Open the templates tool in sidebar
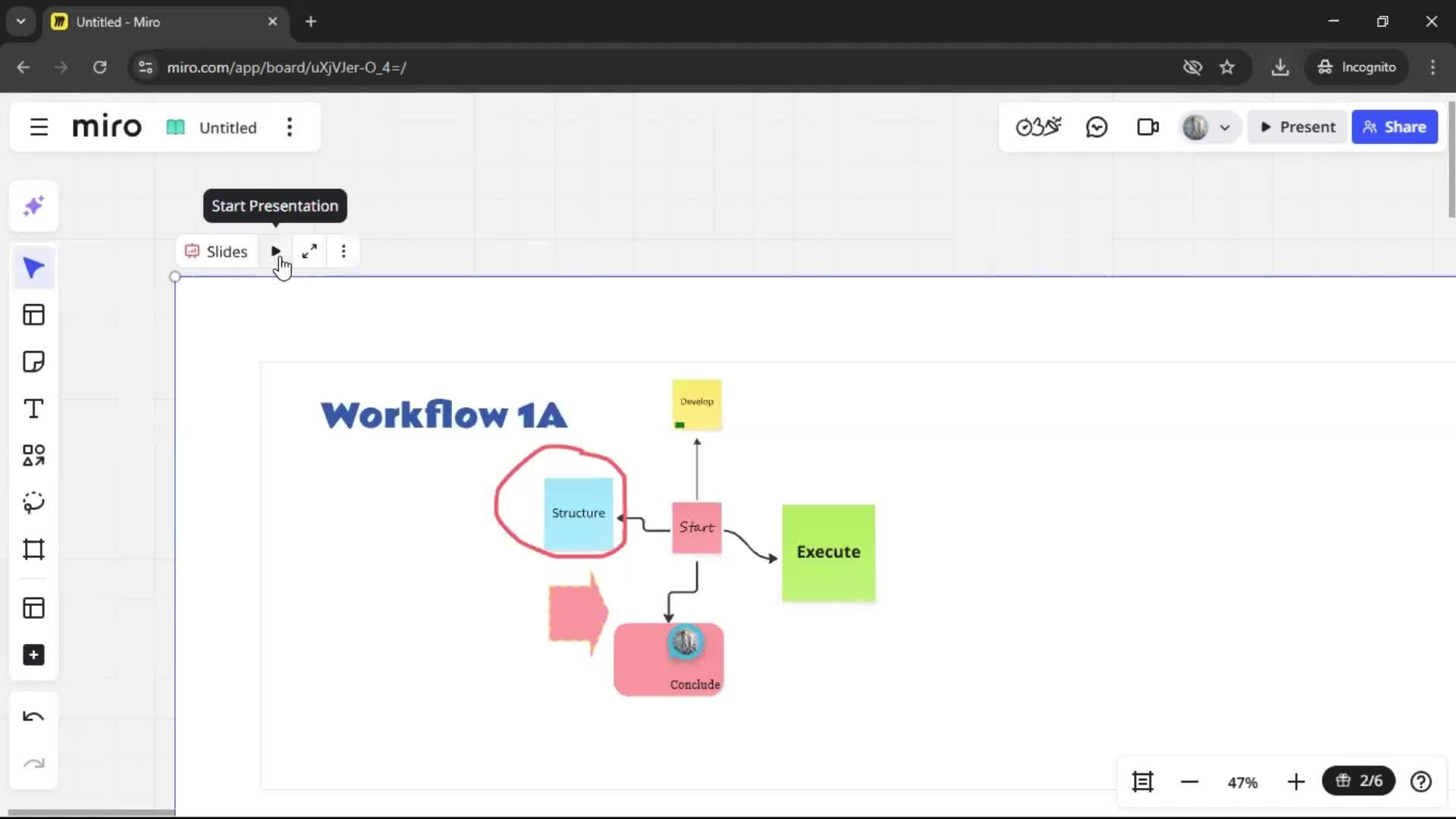 click(x=33, y=315)
